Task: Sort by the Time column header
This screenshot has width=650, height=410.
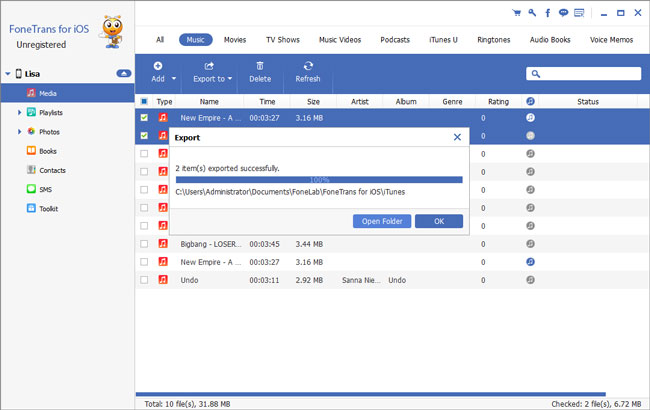Action: click(x=267, y=102)
